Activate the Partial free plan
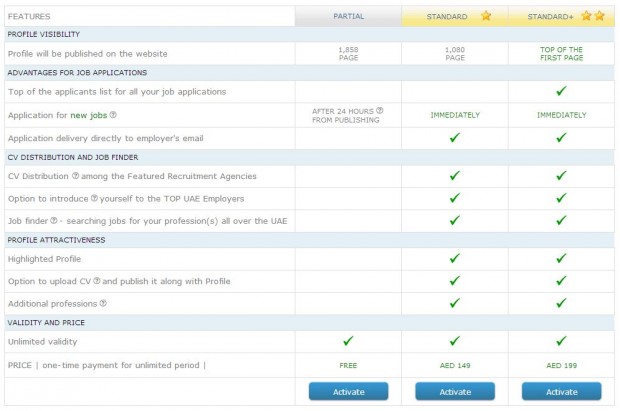 pos(348,391)
